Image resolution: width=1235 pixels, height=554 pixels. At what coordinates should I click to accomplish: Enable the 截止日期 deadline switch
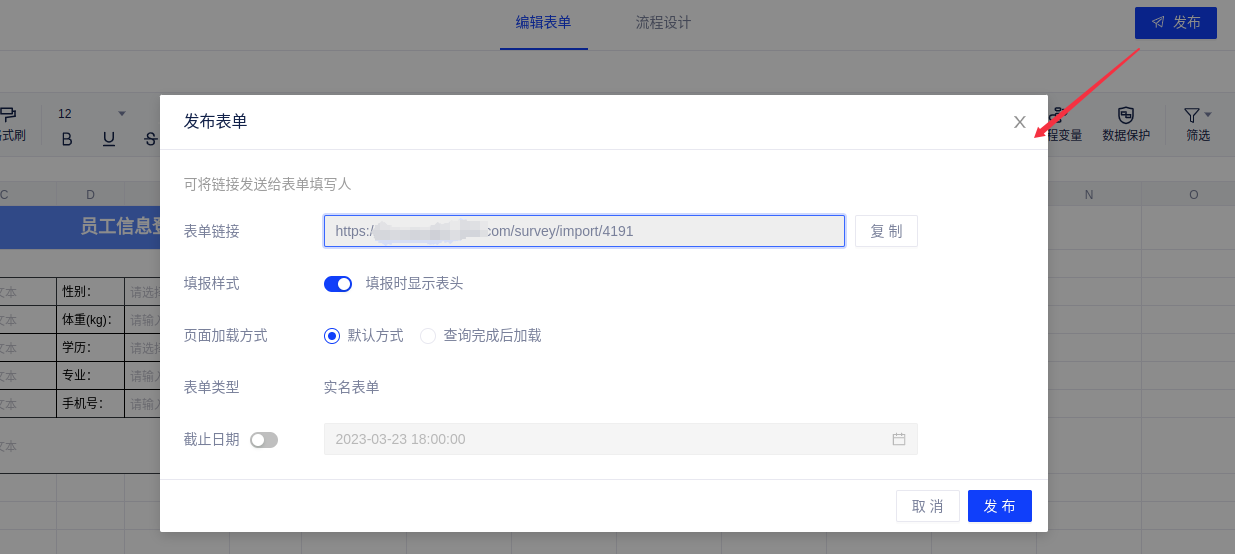click(x=264, y=440)
